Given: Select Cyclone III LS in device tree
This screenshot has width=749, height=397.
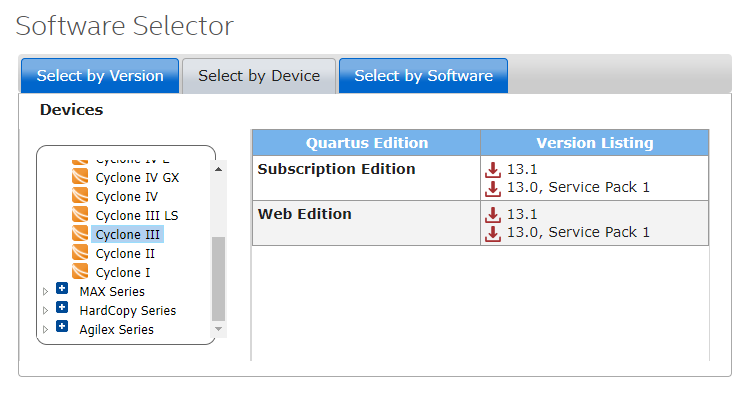Looking at the screenshot, I should [x=137, y=216].
